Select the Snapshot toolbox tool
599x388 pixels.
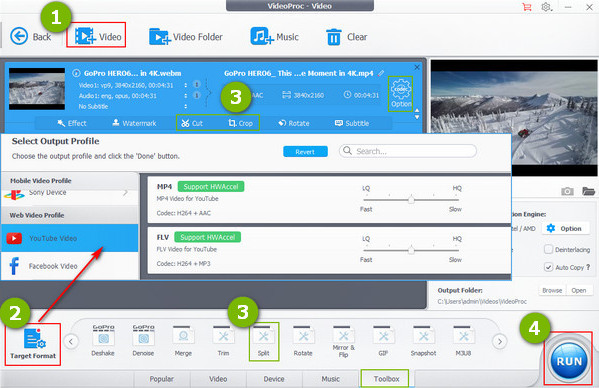[x=423, y=341]
